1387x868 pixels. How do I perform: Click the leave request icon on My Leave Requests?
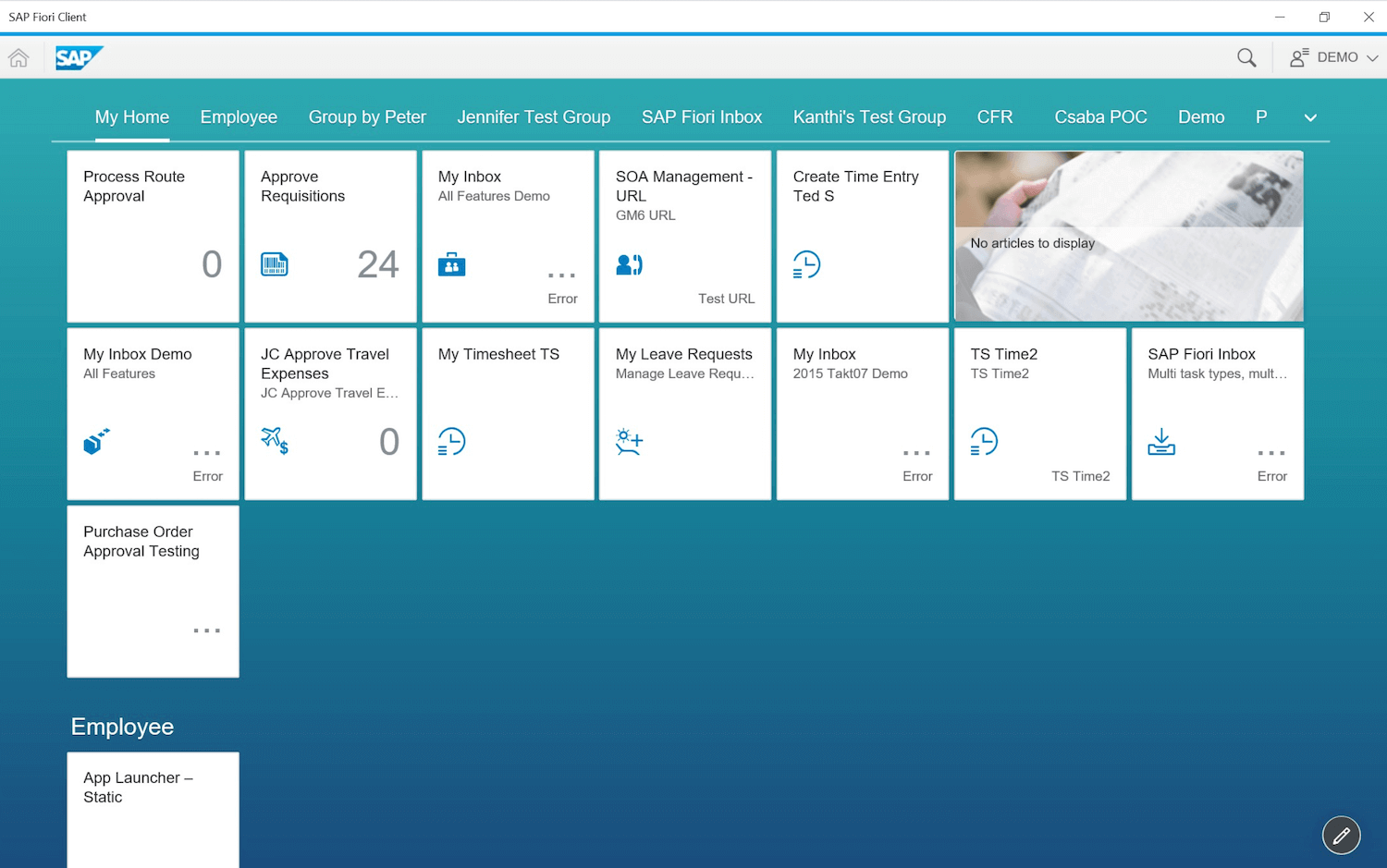pos(629,442)
